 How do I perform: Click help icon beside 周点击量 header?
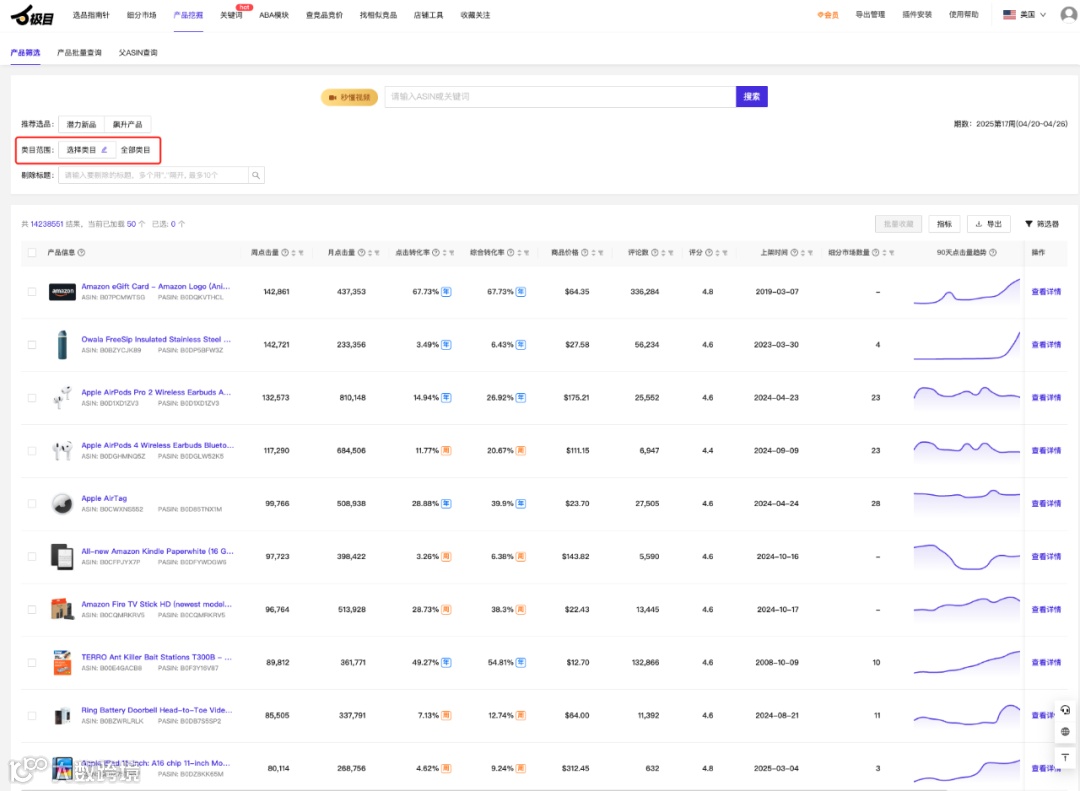(x=285, y=253)
